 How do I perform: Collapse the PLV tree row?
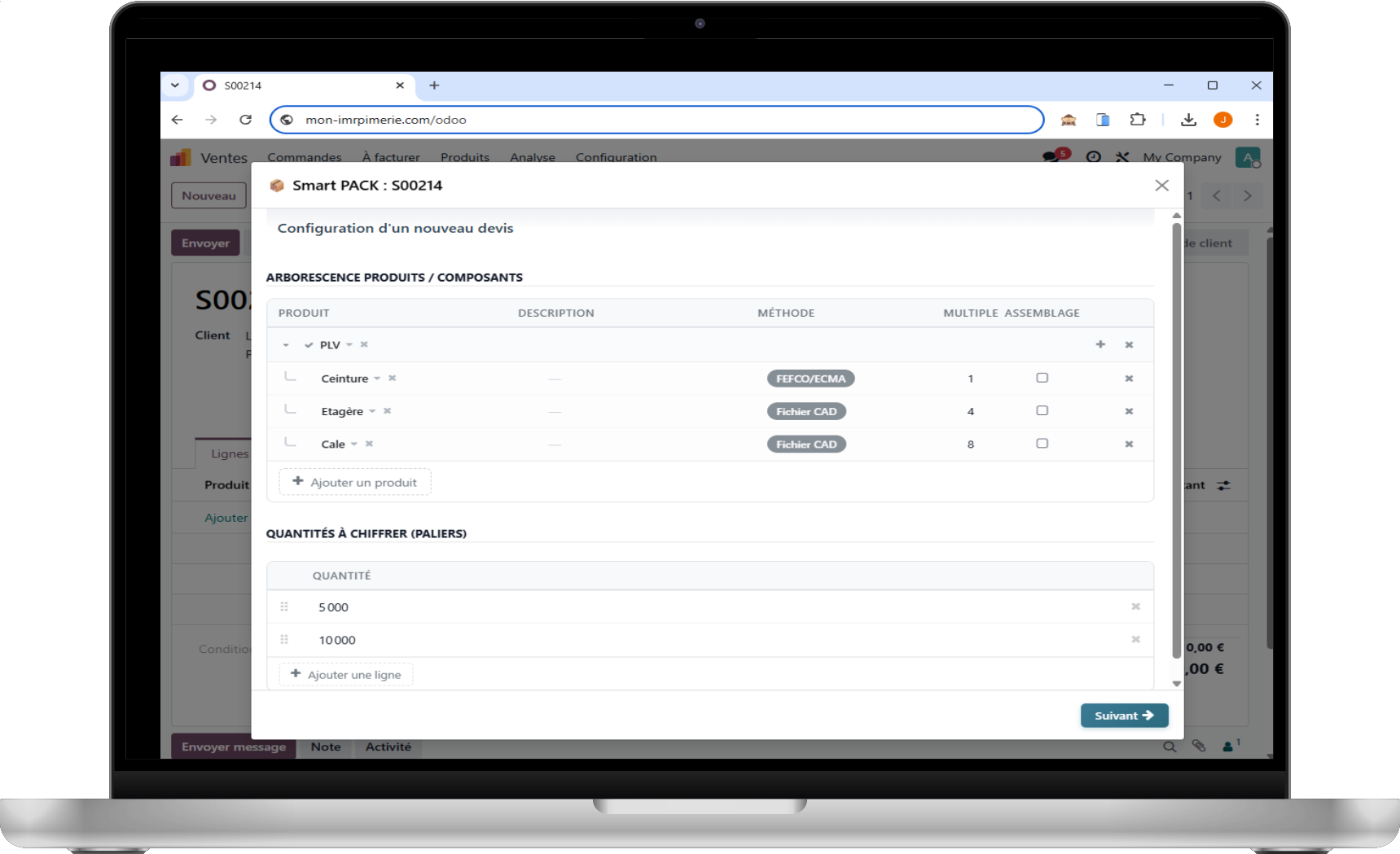coord(286,345)
